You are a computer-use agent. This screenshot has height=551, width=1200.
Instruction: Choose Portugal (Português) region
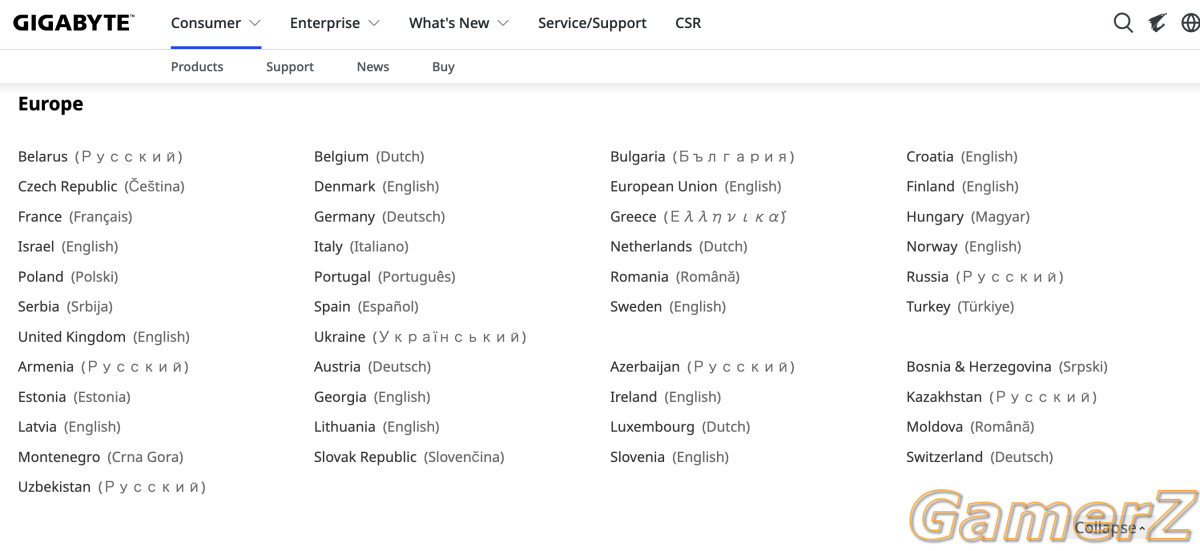pos(385,277)
